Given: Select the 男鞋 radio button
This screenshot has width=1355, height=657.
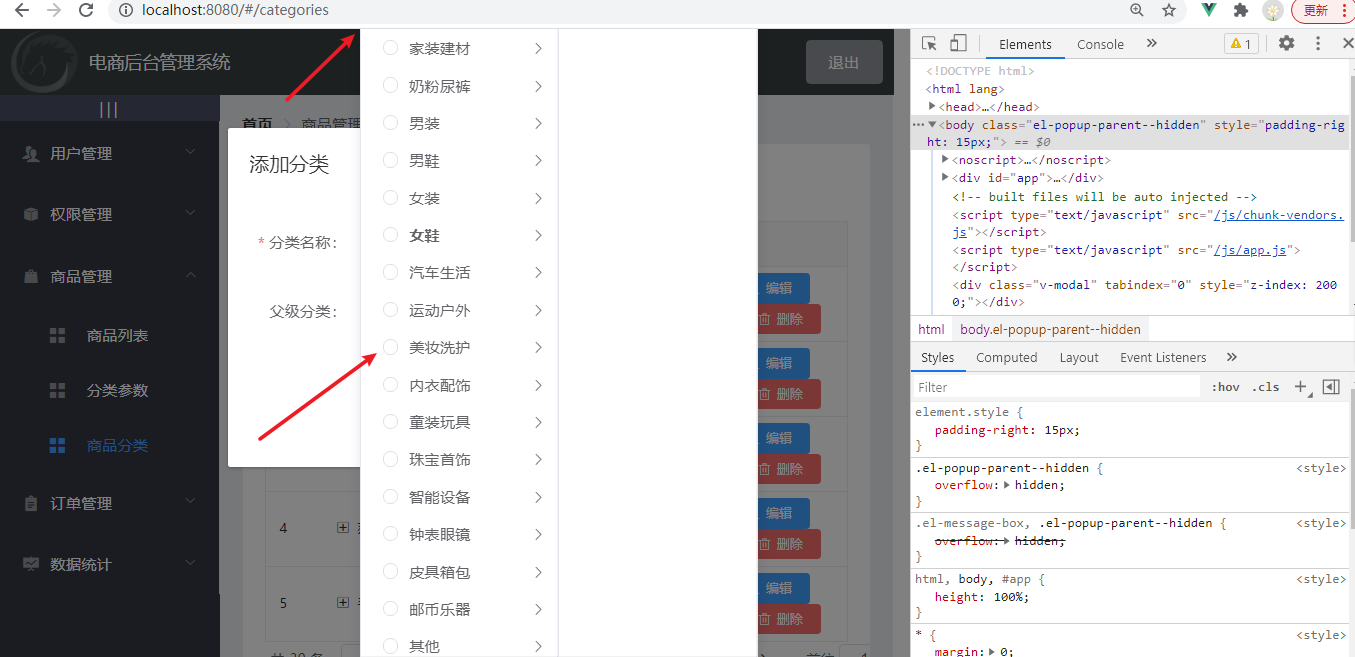Looking at the screenshot, I should pos(391,160).
